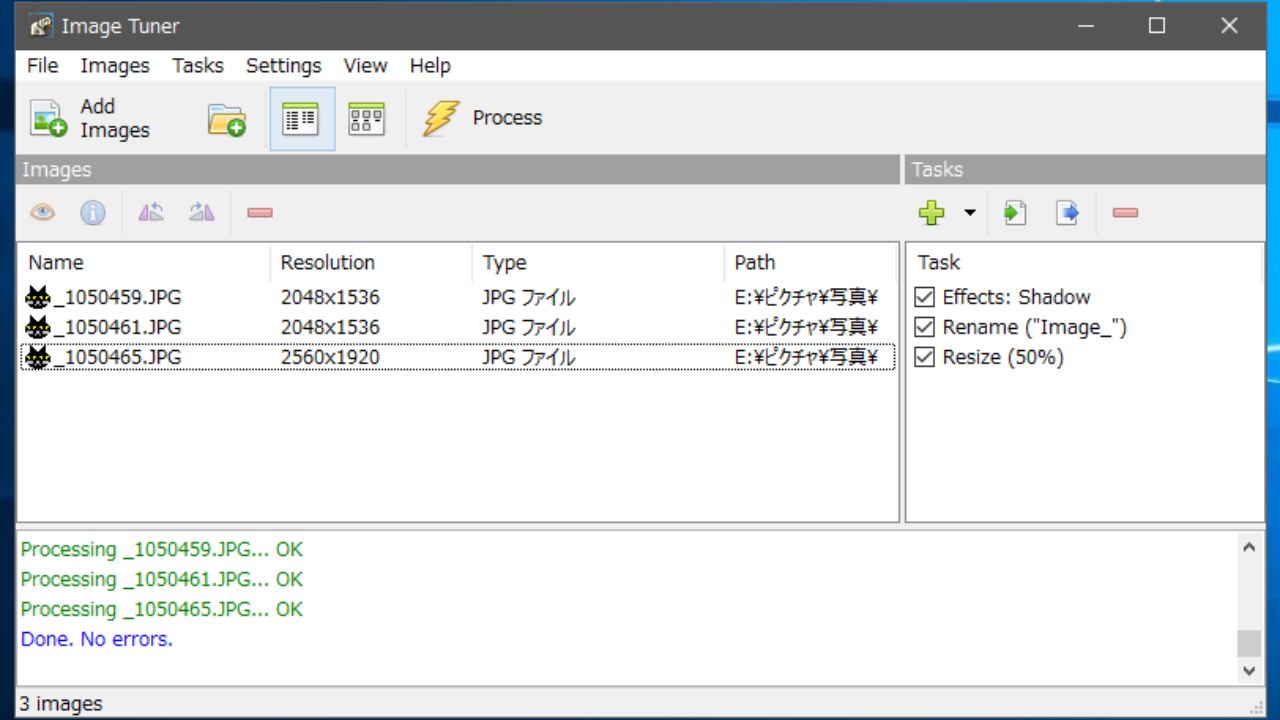Viewport: 1280px width, 720px height.
Task: Select the _1050461.JPG file row
Action: pos(457,327)
